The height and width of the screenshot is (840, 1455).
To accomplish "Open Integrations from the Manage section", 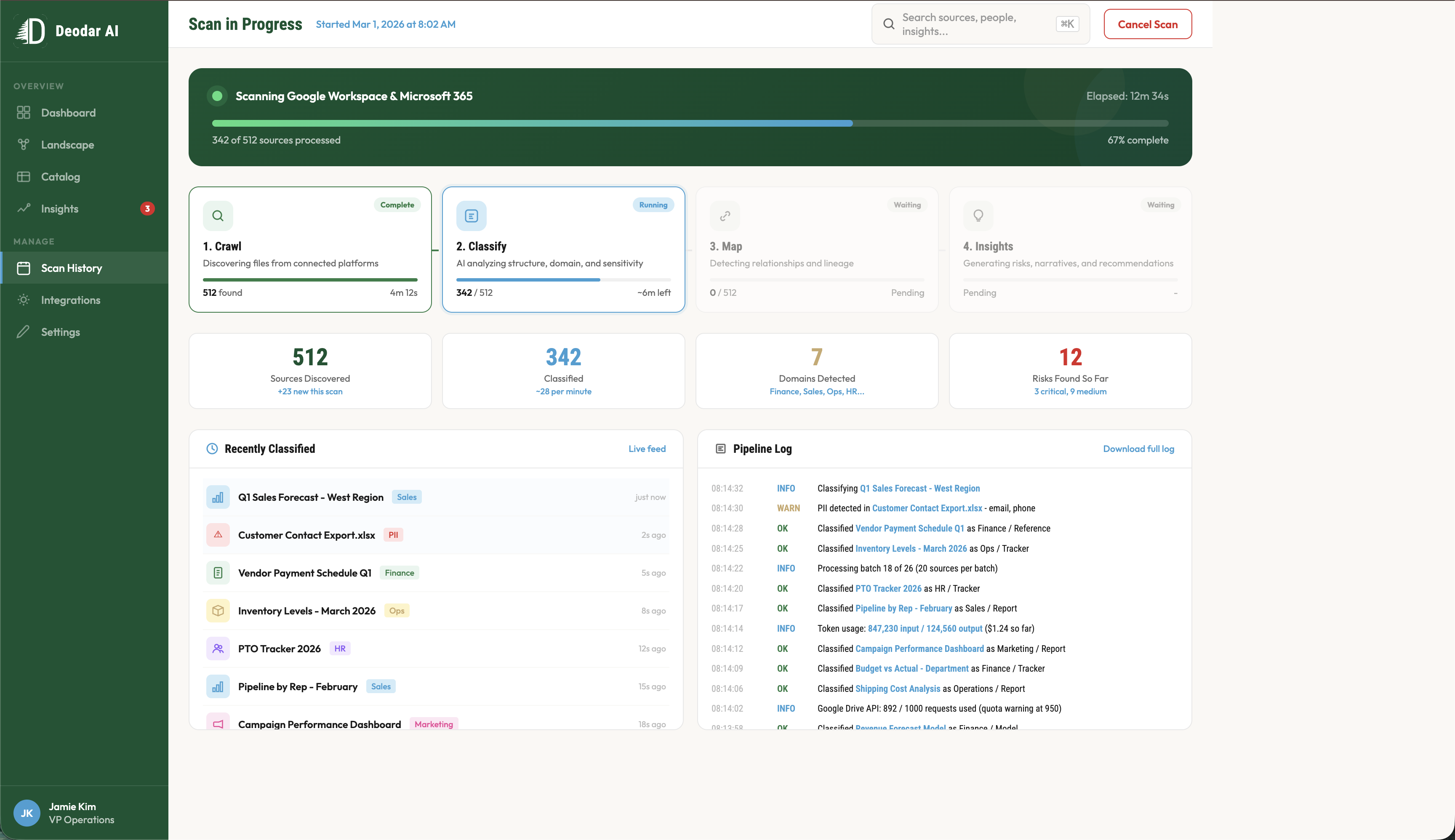I will pos(70,300).
